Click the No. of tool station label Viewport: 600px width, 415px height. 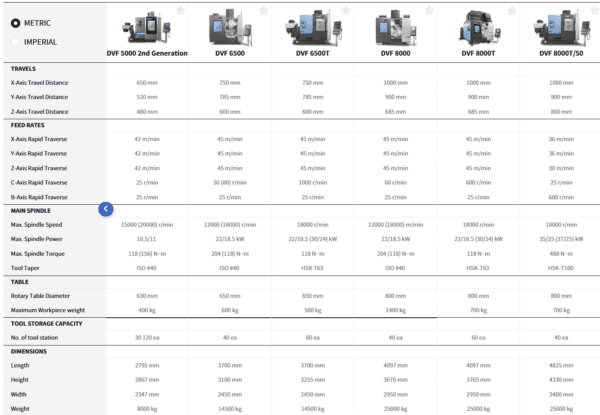coord(34,337)
